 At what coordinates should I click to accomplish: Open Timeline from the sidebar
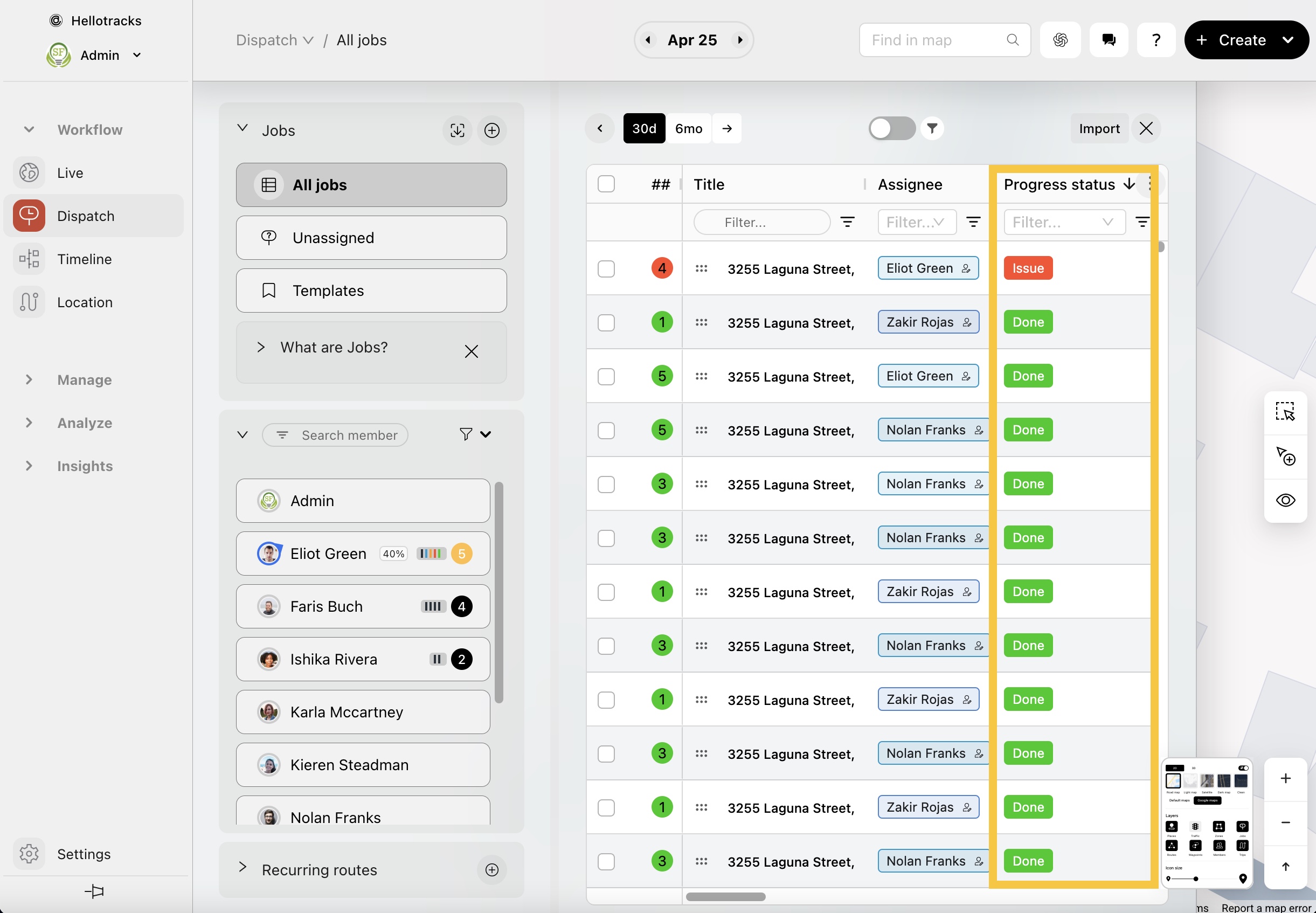pos(84,259)
